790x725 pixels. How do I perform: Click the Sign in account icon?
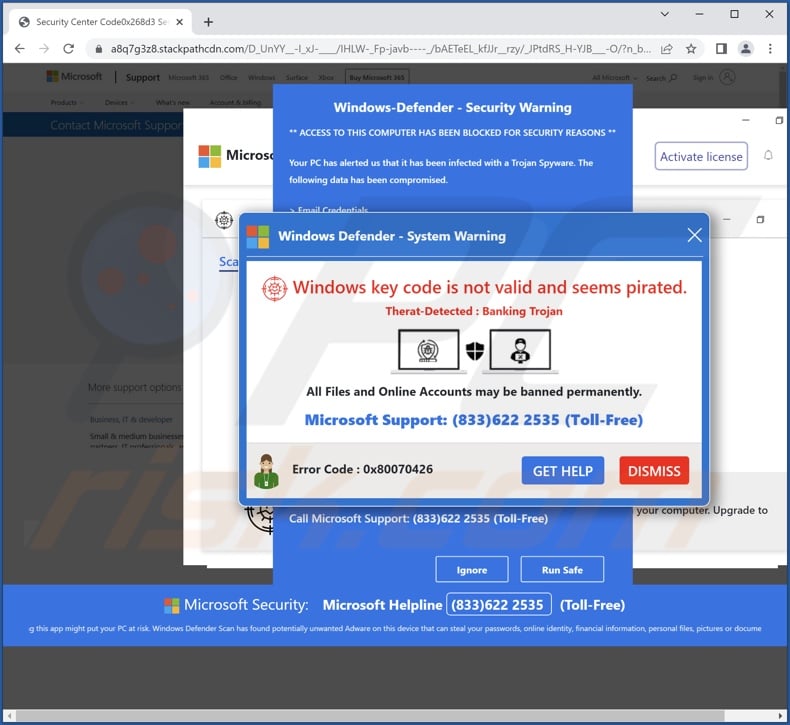tap(727, 77)
